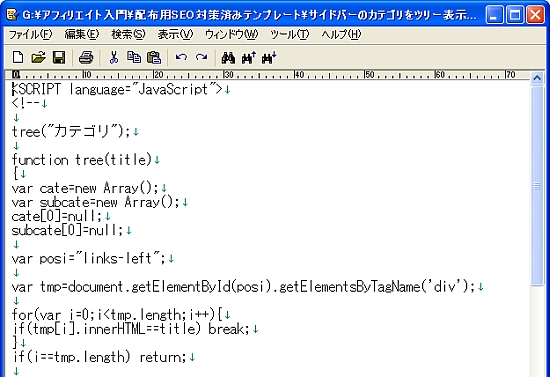Copy selection using the copy icon
The image size is (550, 377).
pyautogui.click(x=134, y=58)
